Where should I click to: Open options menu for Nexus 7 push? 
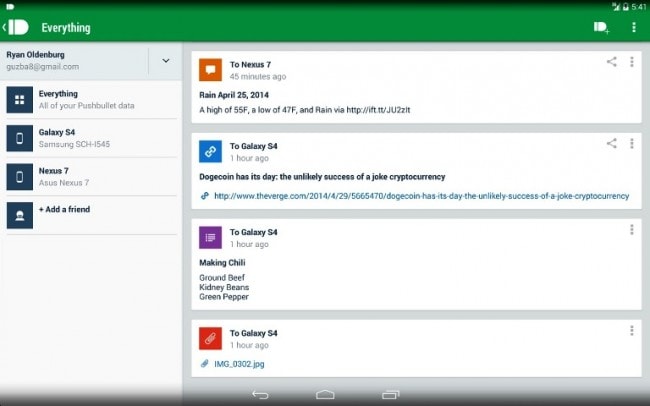[x=632, y=62]
